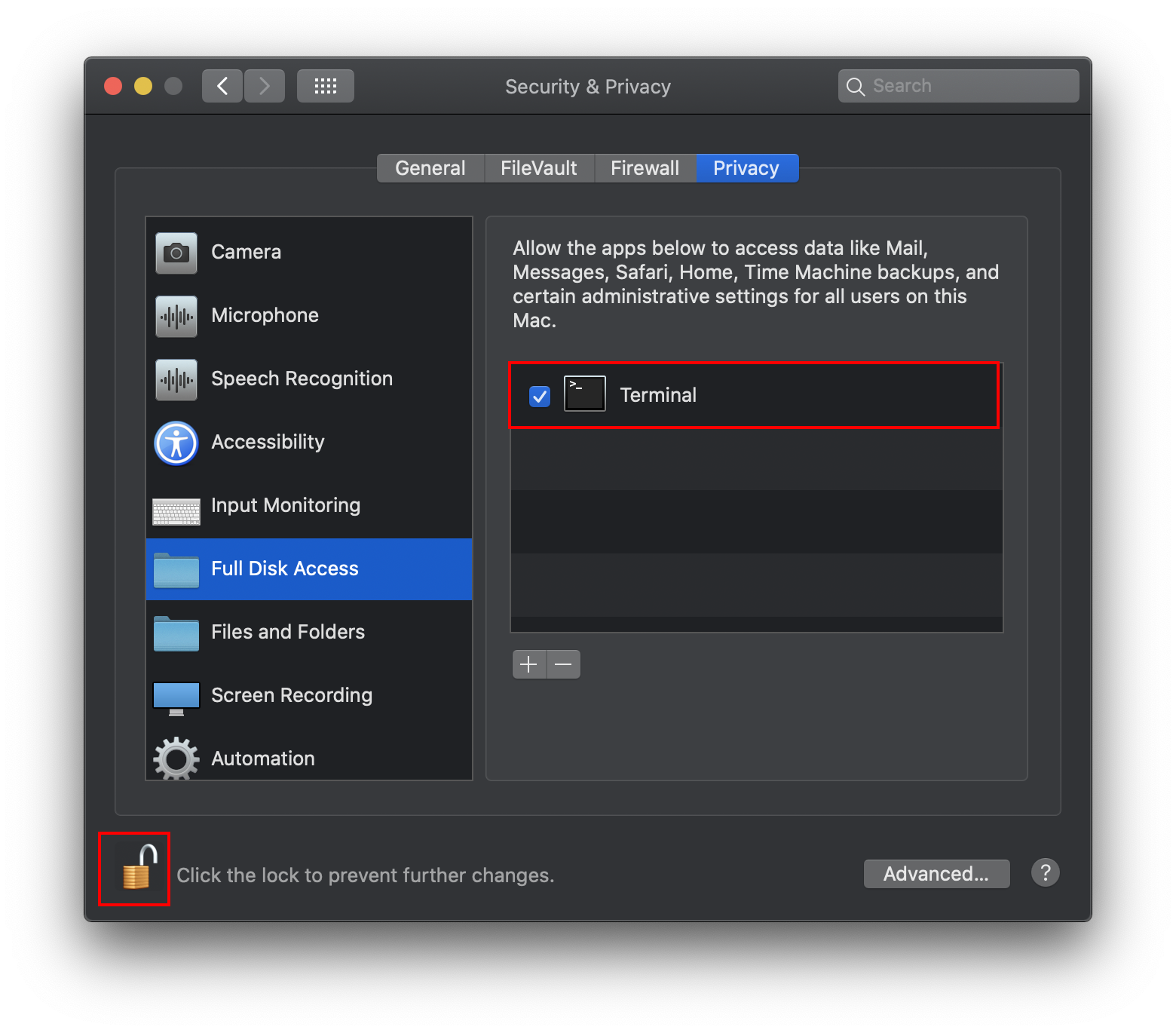Viewport: 1176px width, 1033px height.
Task: Click the Screen Recording display icon
Action: coord(176,696)
